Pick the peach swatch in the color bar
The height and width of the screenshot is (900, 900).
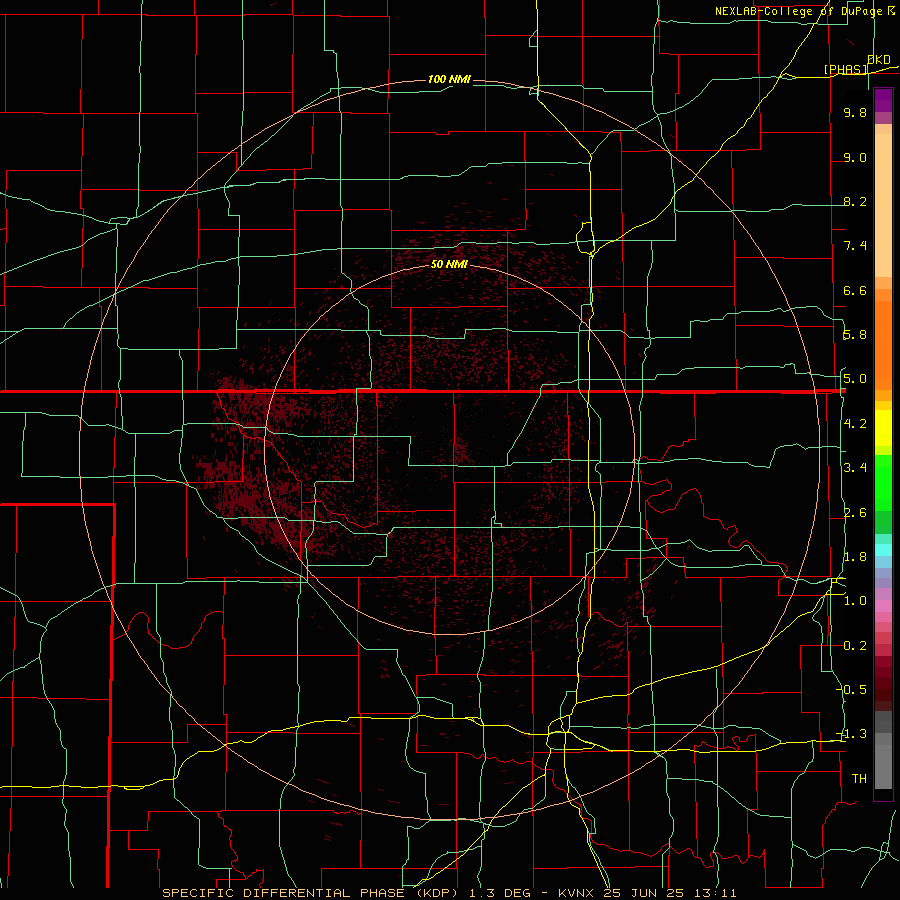(883, 205)
